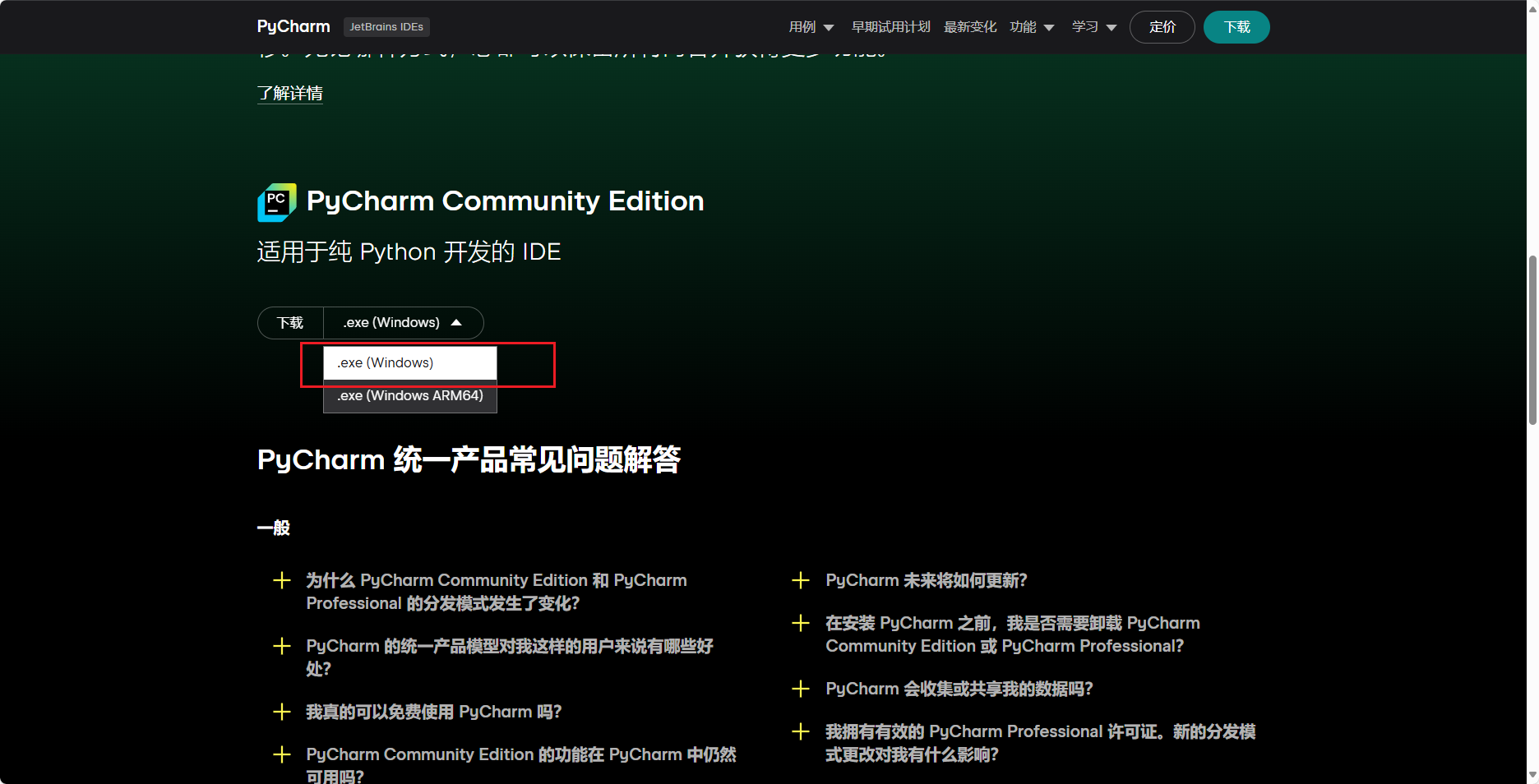This screenshot has width=1539, height=784.
Task: Click plus icon beside 未来将如何更新 question
Action: (801, 581)
